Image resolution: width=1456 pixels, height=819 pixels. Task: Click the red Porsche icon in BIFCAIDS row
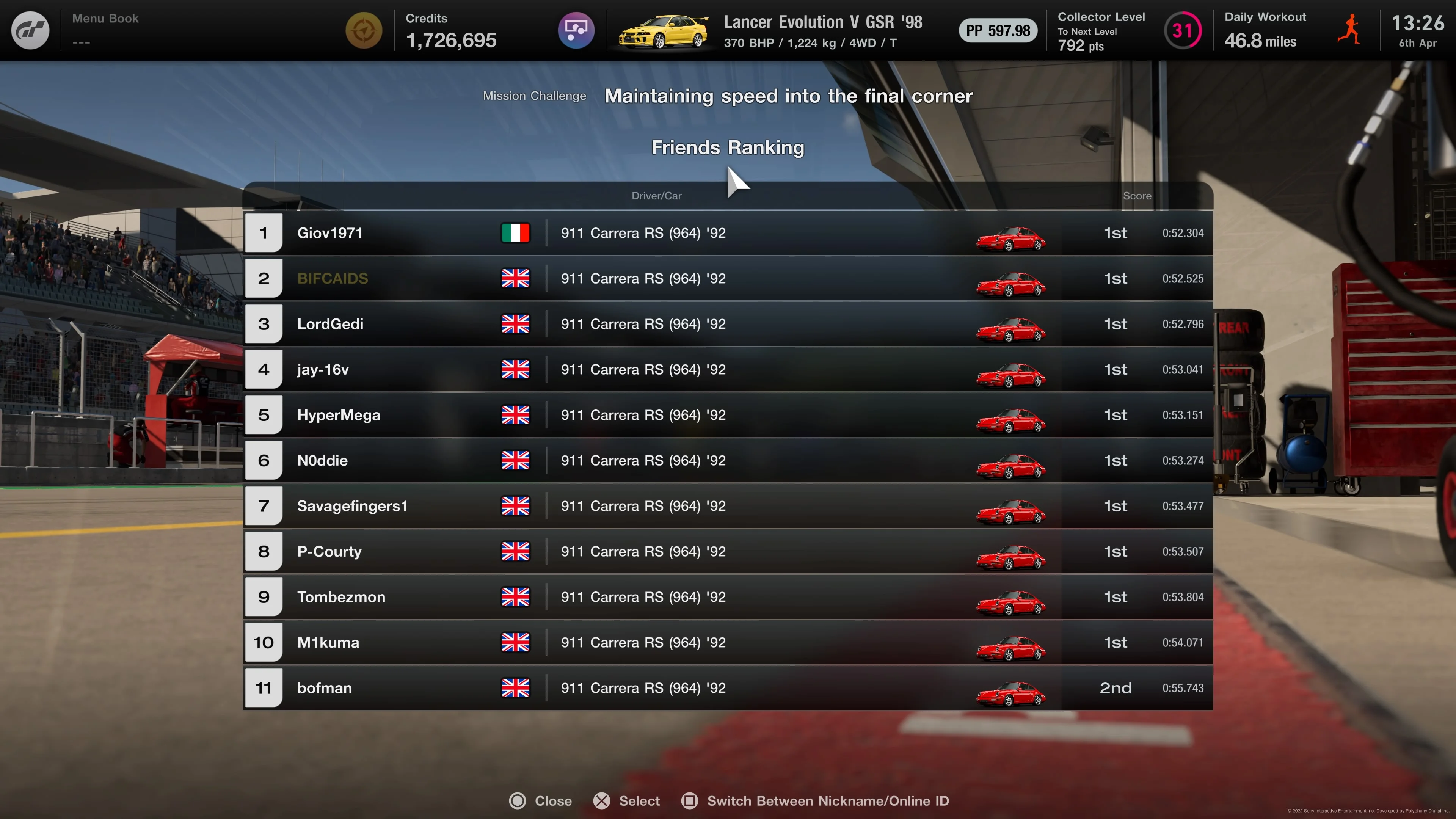coord(1010,284)
